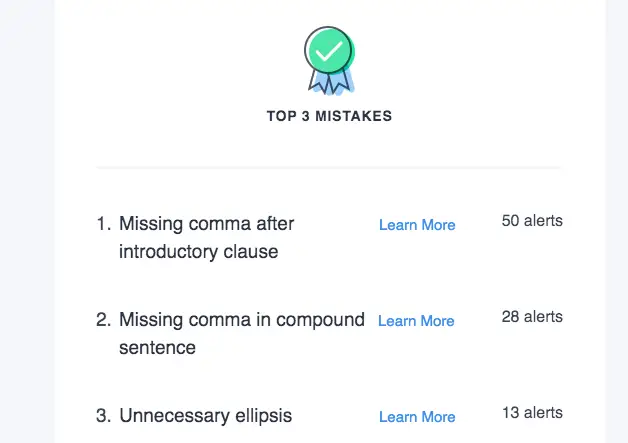Select the "Missing comma after" mistake title
Viewport: 628px width, 443px height.
[x=206, y=224]
